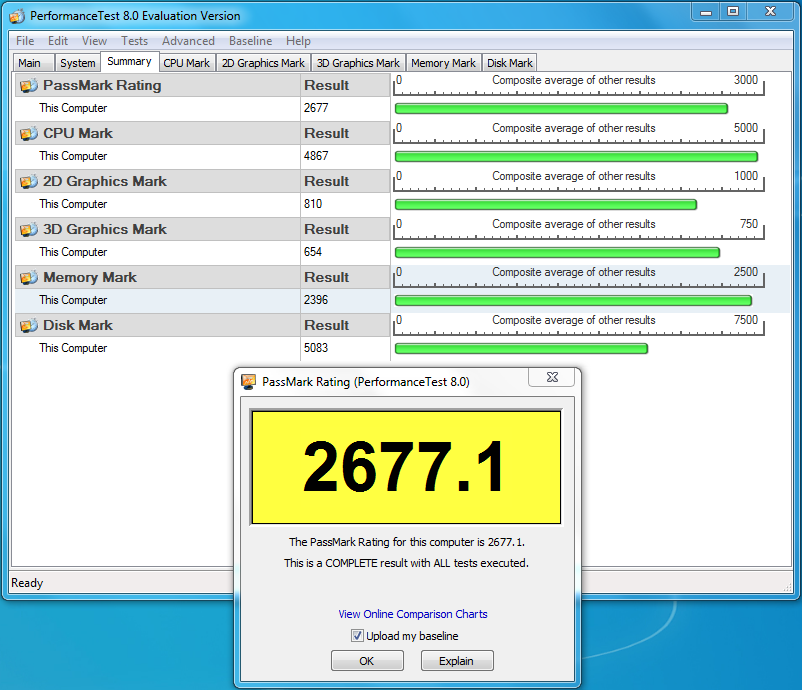
Task: Click the 3D Graphics result value 654
Action: pos(313,252)
